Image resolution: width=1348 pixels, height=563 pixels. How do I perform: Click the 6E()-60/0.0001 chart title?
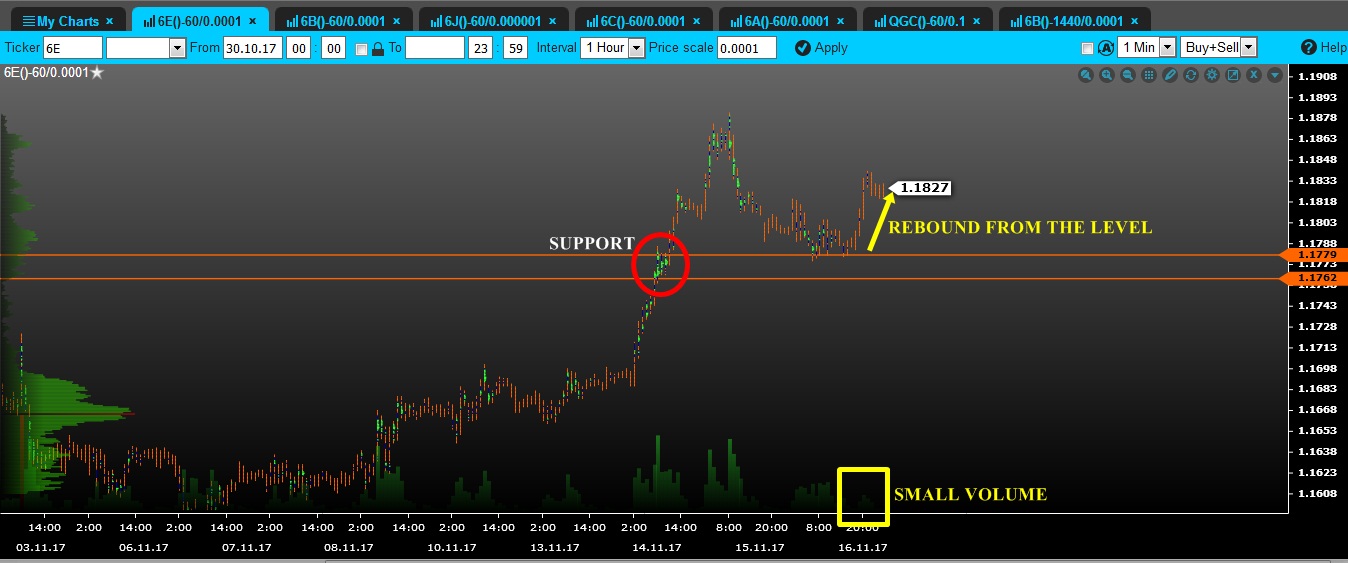[x=46, y=72]
